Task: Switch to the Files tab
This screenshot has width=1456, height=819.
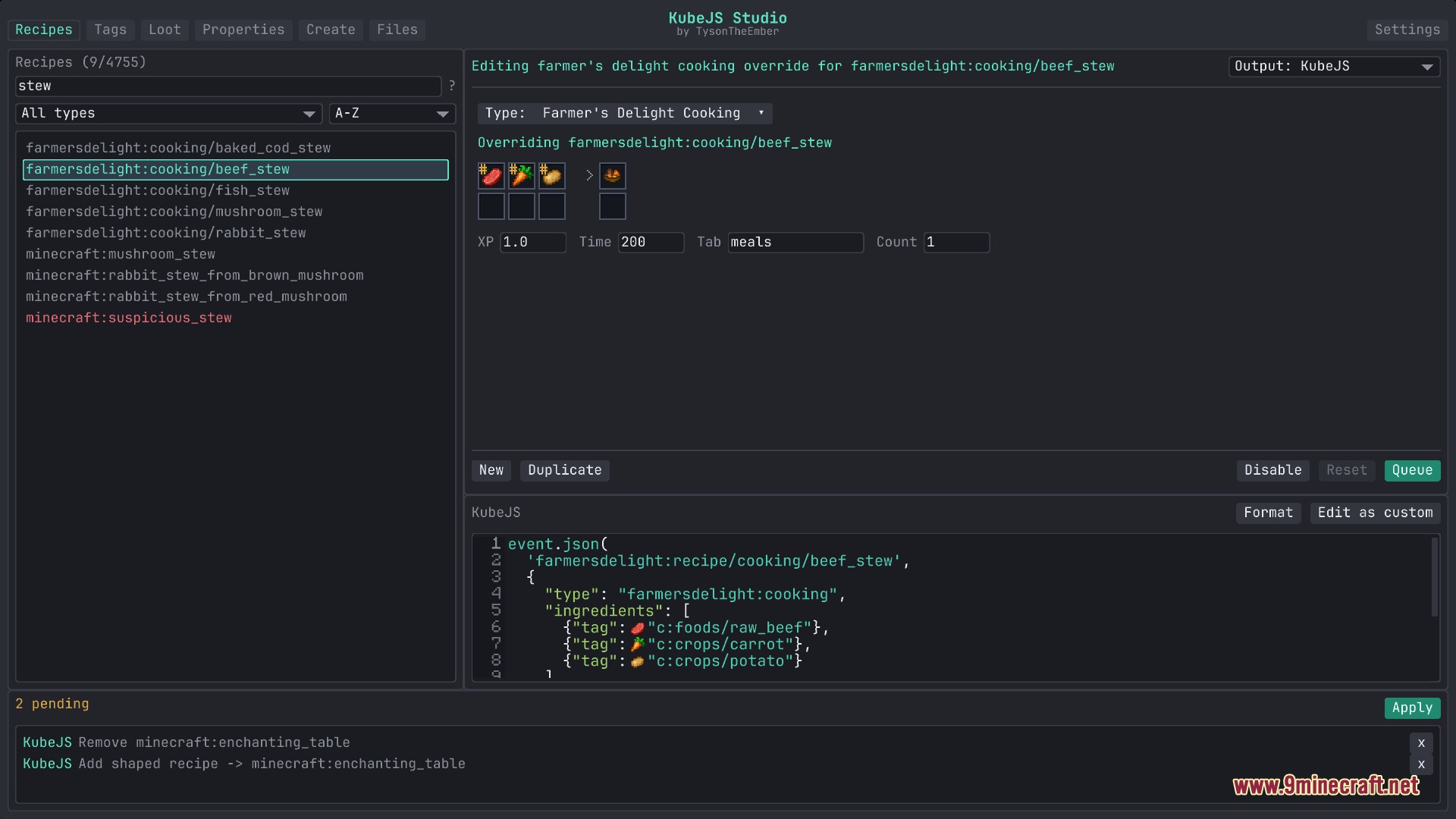Action: click(397, 30)
